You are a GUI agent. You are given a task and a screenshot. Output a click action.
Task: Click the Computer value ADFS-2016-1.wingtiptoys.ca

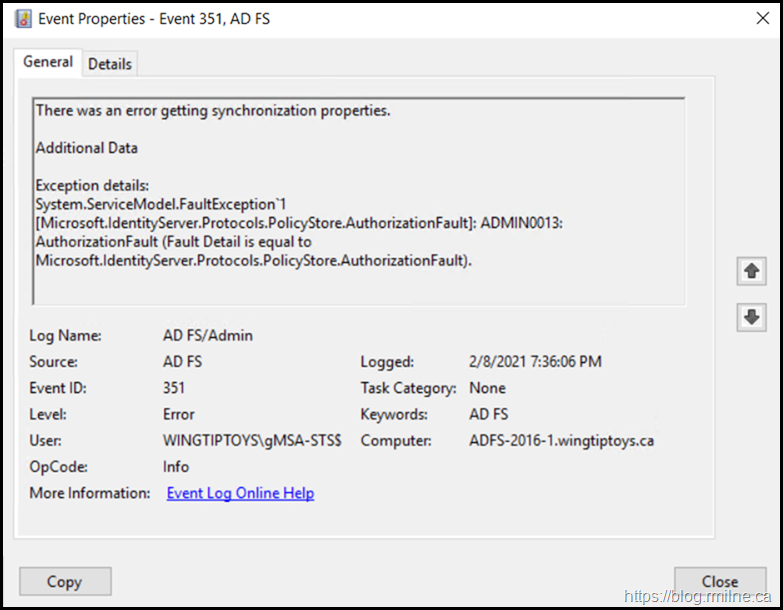coord(561,441)
